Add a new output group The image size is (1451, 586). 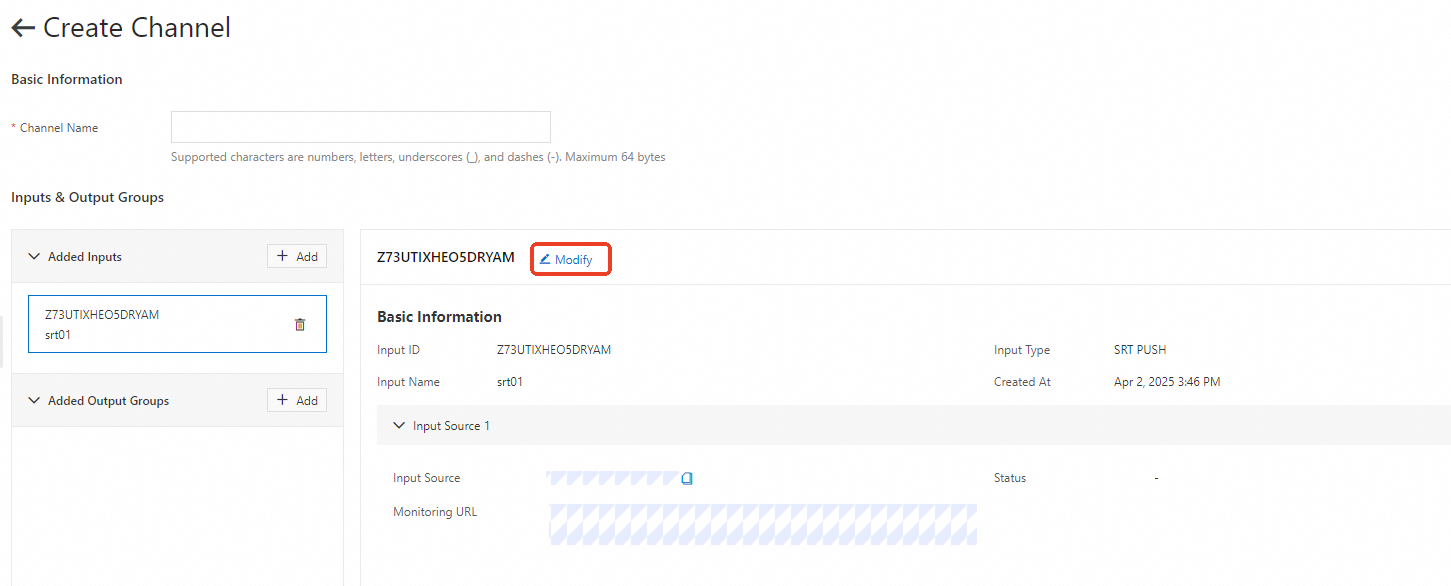click(x=297, y=400)
